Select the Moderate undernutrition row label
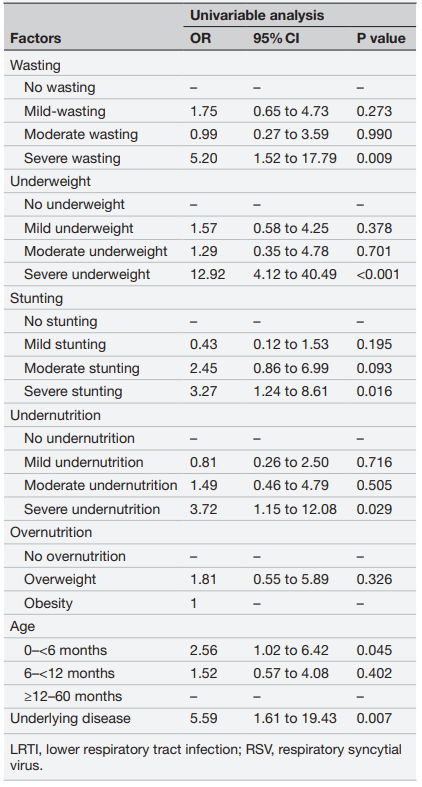Image resolution: width=422 pixels, height=787 pixels. coord(100,485)
